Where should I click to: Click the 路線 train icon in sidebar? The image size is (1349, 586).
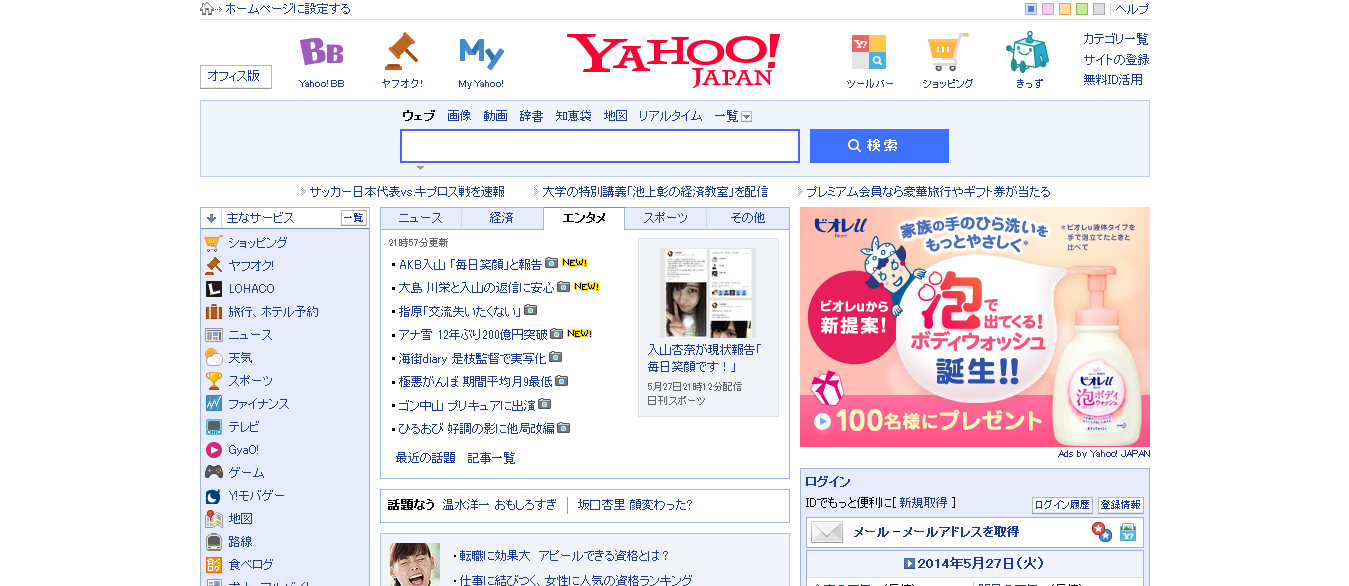click(x=213, y=542)
